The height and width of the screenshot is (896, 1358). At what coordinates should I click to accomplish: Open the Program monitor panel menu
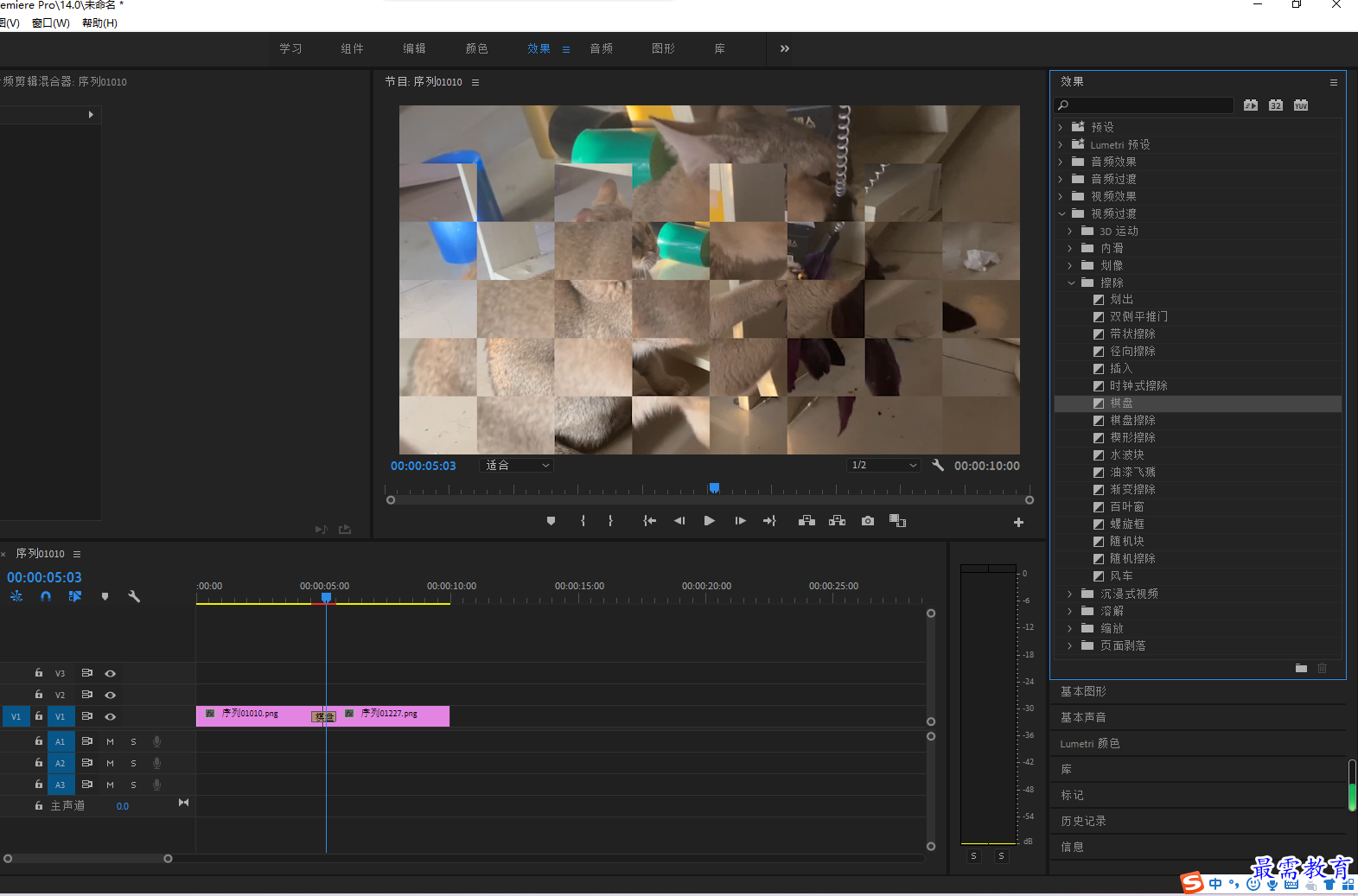pos(475,82)
